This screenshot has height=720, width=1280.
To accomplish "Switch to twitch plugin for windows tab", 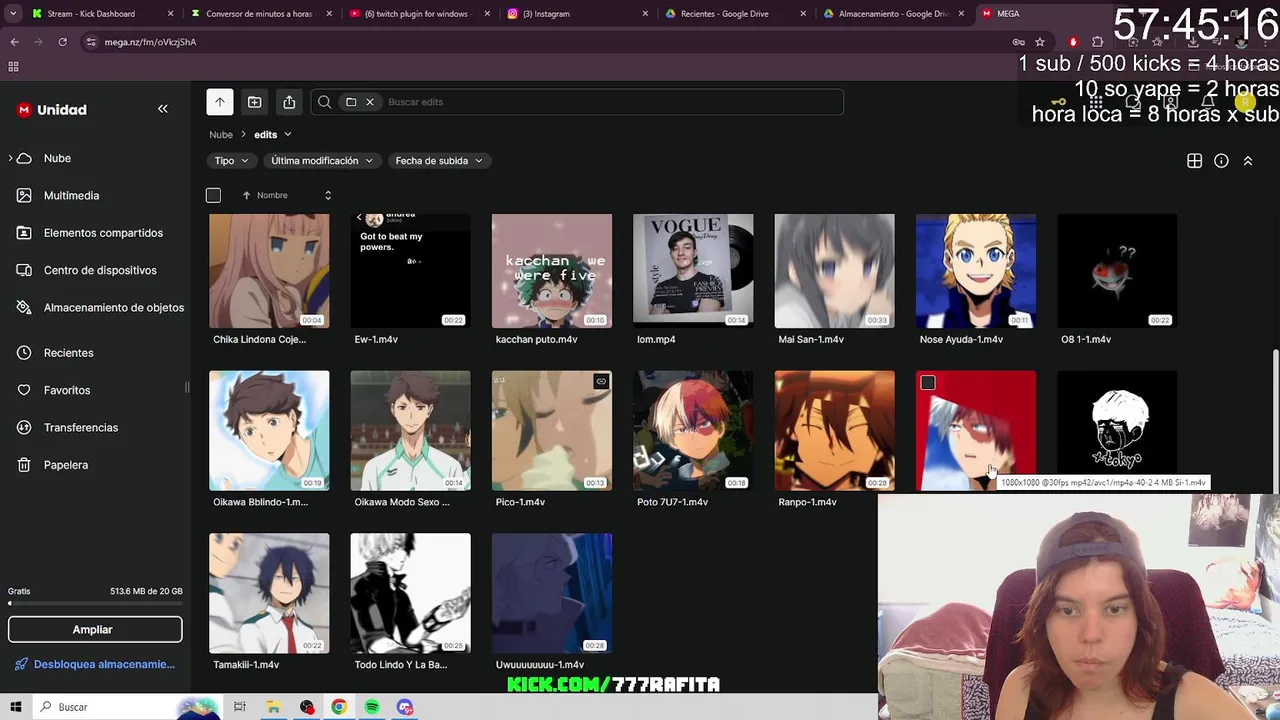I will [417, 14].
